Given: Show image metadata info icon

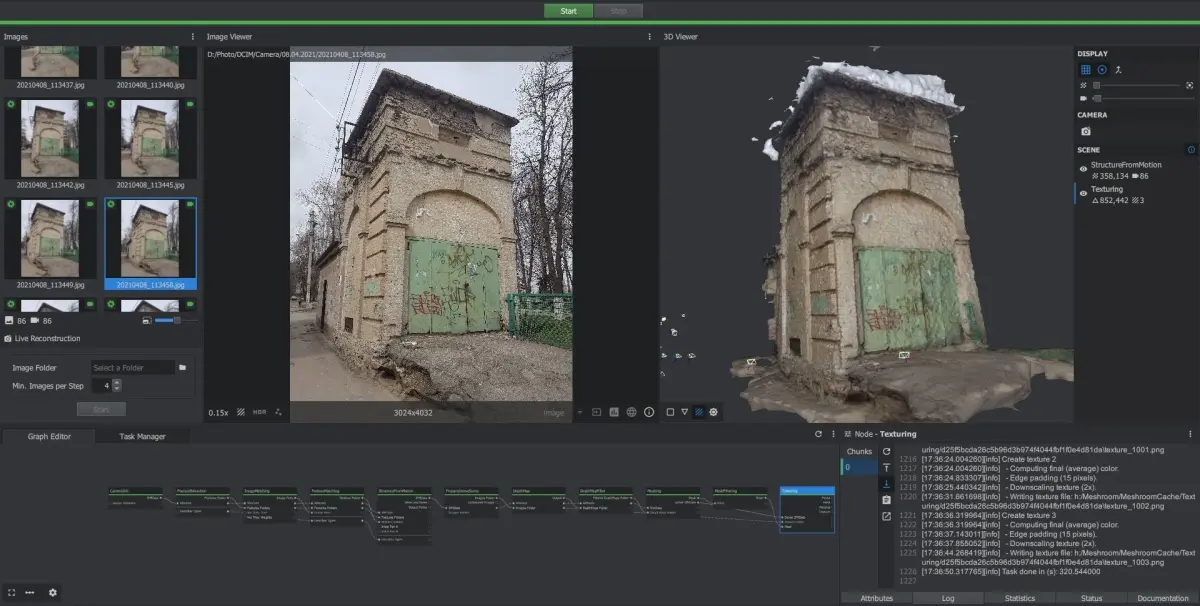Looking at the screenshot, I should point(649,412).
